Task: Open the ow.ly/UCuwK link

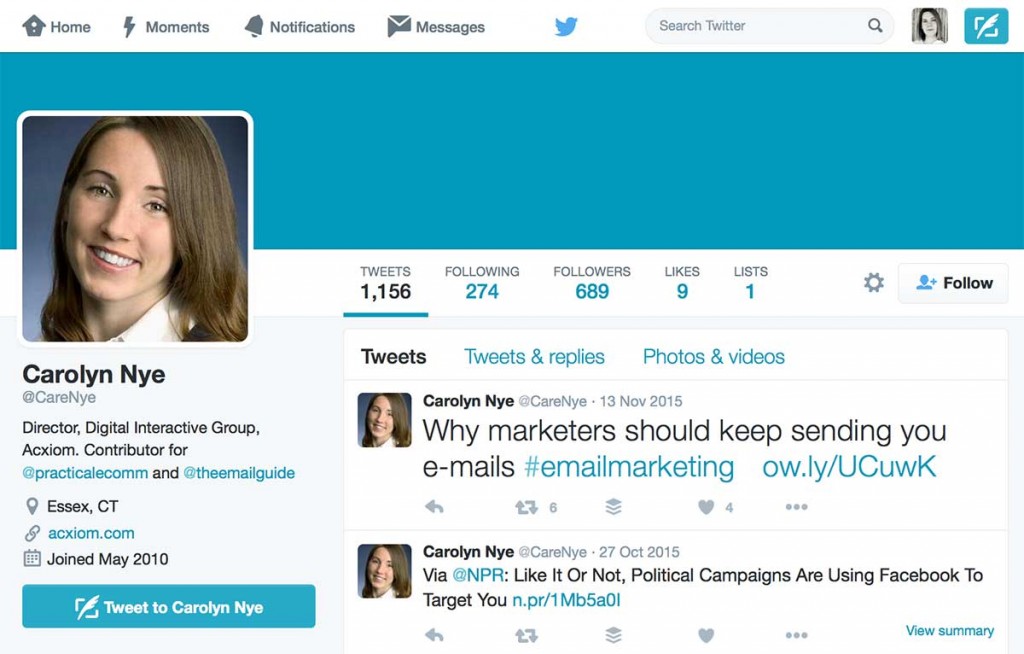Action: pos(849,467)
